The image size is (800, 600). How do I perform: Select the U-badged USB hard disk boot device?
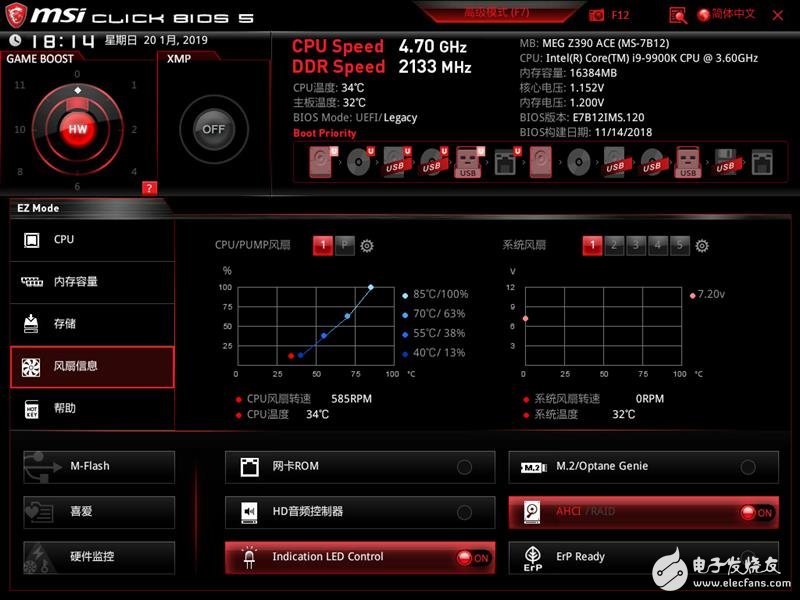click(x=397, y=162)
